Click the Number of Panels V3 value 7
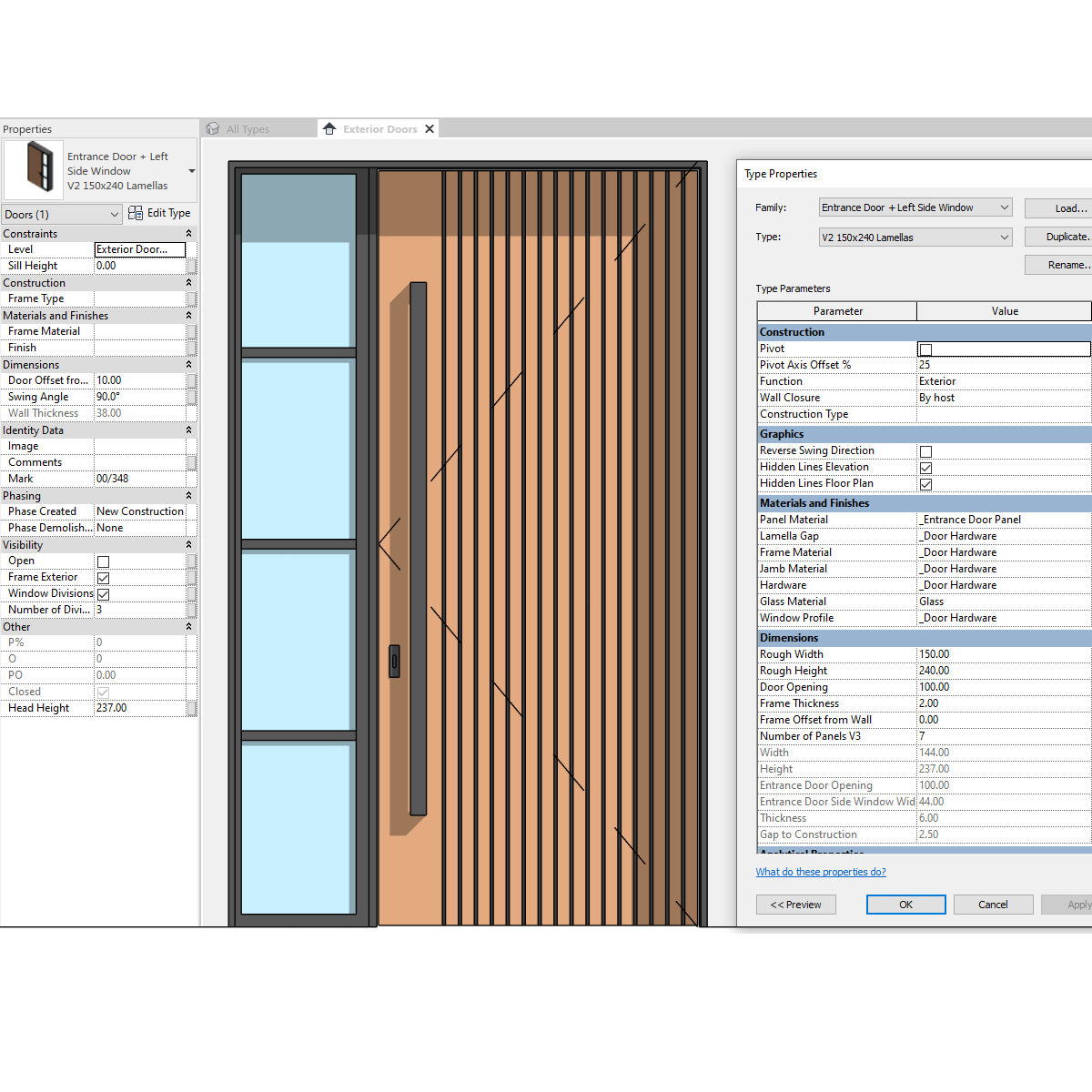The width and height of the screenshot is (1092, 1092). coord(1004,736)
